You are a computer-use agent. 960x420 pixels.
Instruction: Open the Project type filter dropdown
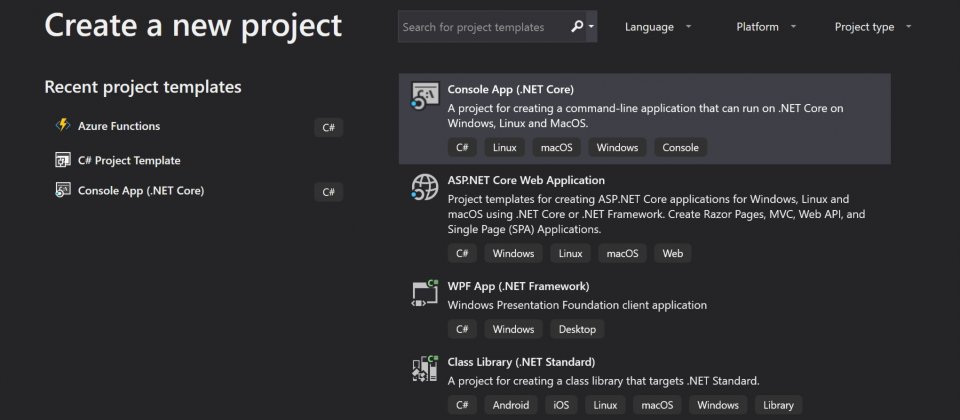click(873, 27)
